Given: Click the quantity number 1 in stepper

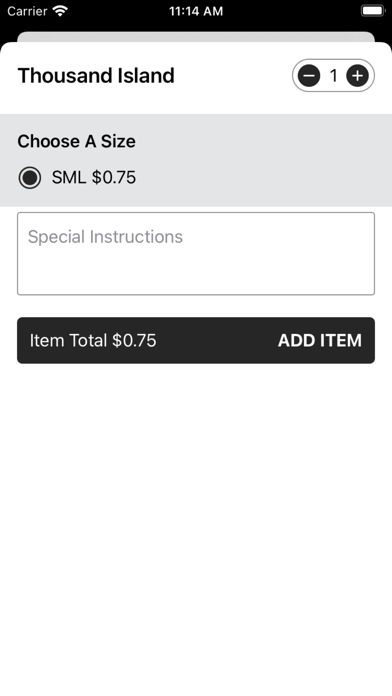Looking at the screenshot, I should (333, 76).
